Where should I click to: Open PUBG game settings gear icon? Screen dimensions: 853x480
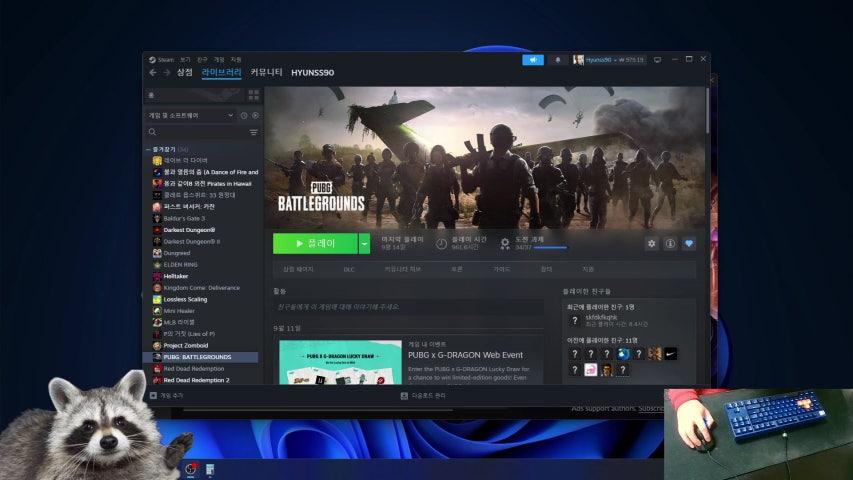pyautogui.click(x=652, y=243)
